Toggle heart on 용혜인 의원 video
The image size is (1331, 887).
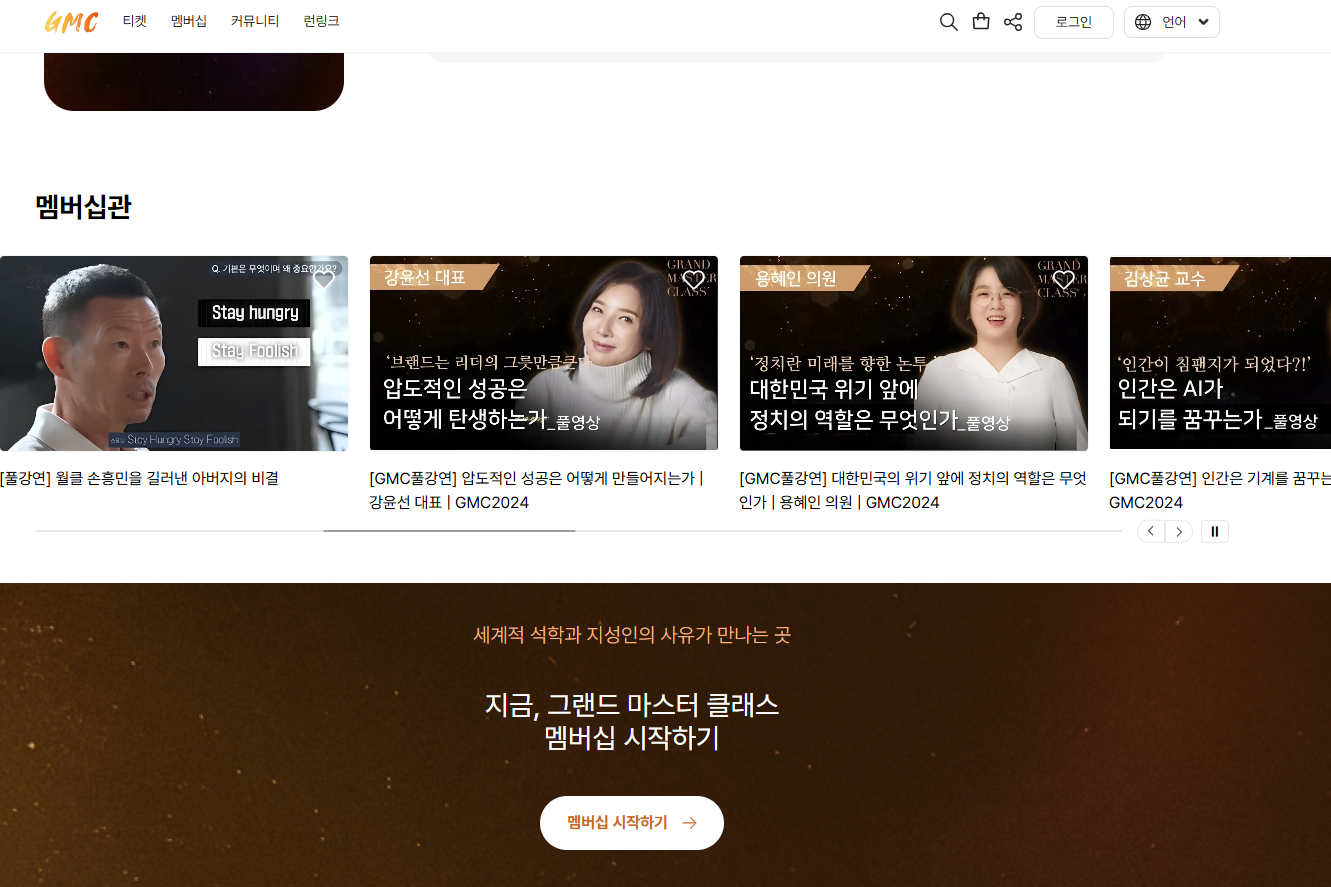click(x=1064, y=280)
